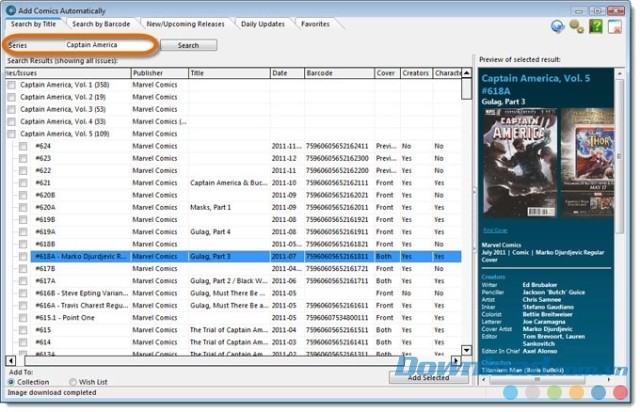Image resolution: width=640 pixels, height=412 pixels.
Task: Click the globe update icon in top toolbar
Action: pyautogui.click(x=557, y=26)
